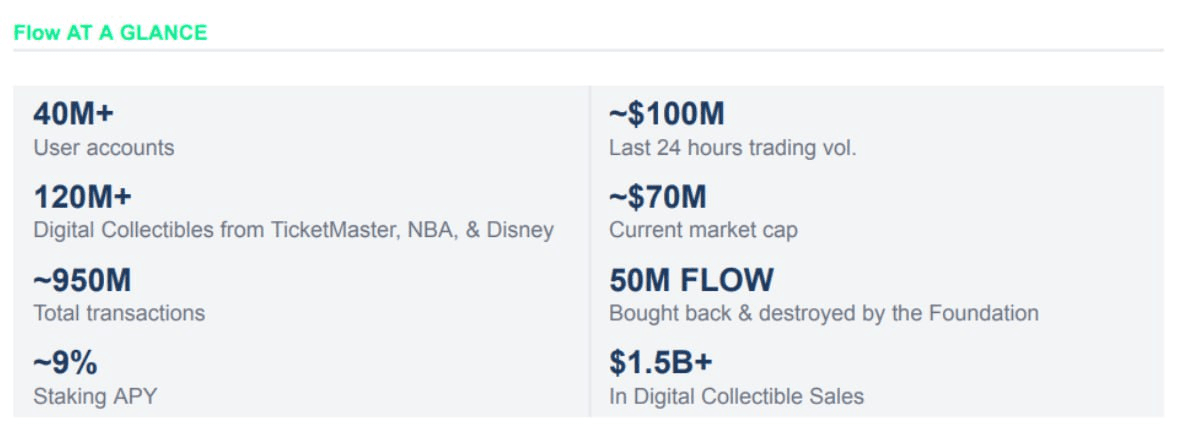Click the Digital Collectibles from TicketMaster label
The height and width of the screenshot is (431, 1183).
(293, 230)
